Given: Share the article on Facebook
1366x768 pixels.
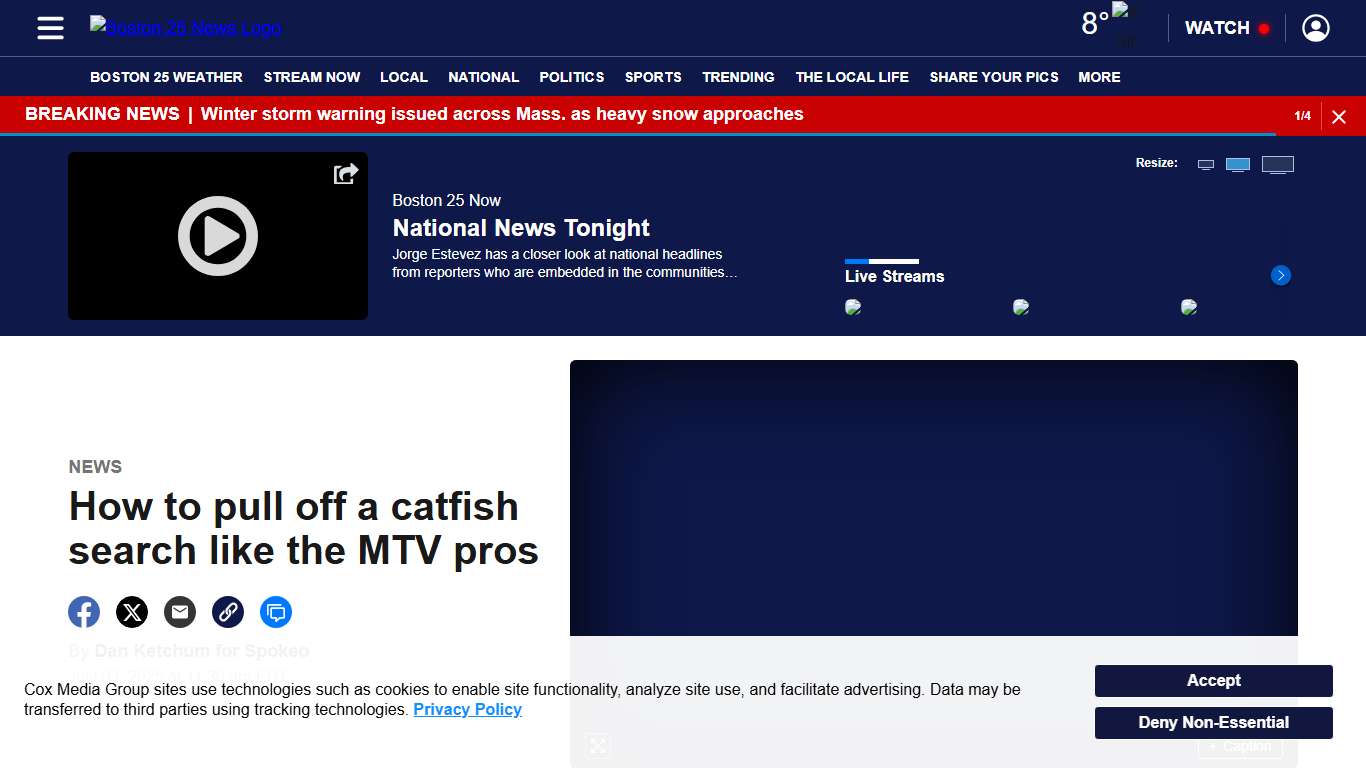Looking at the screenshot, I should click(x=84, y=612).
